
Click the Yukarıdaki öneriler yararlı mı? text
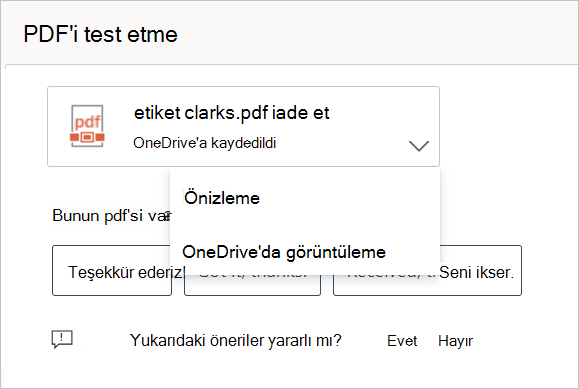(236, 340)
